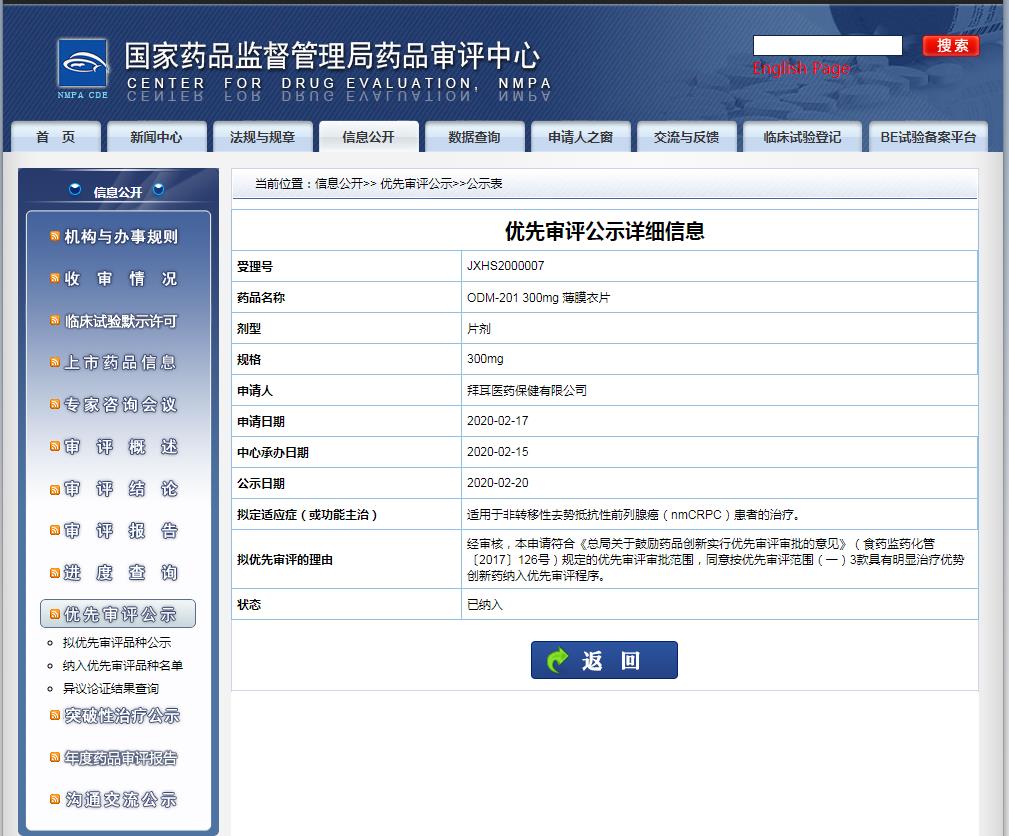Click RSS icon beside 临床试验默示许可
1009x836 pixels.
(55, 321)
